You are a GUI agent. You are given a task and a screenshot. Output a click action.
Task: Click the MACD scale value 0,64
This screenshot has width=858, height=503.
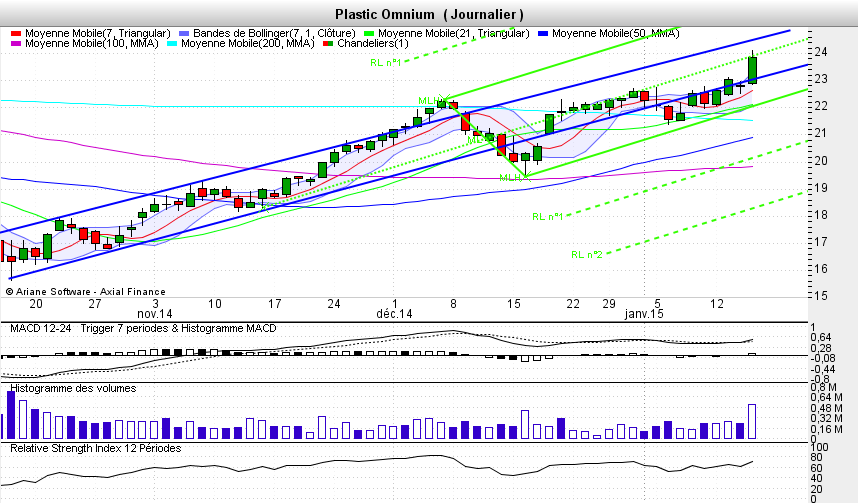tap(820, 338)
